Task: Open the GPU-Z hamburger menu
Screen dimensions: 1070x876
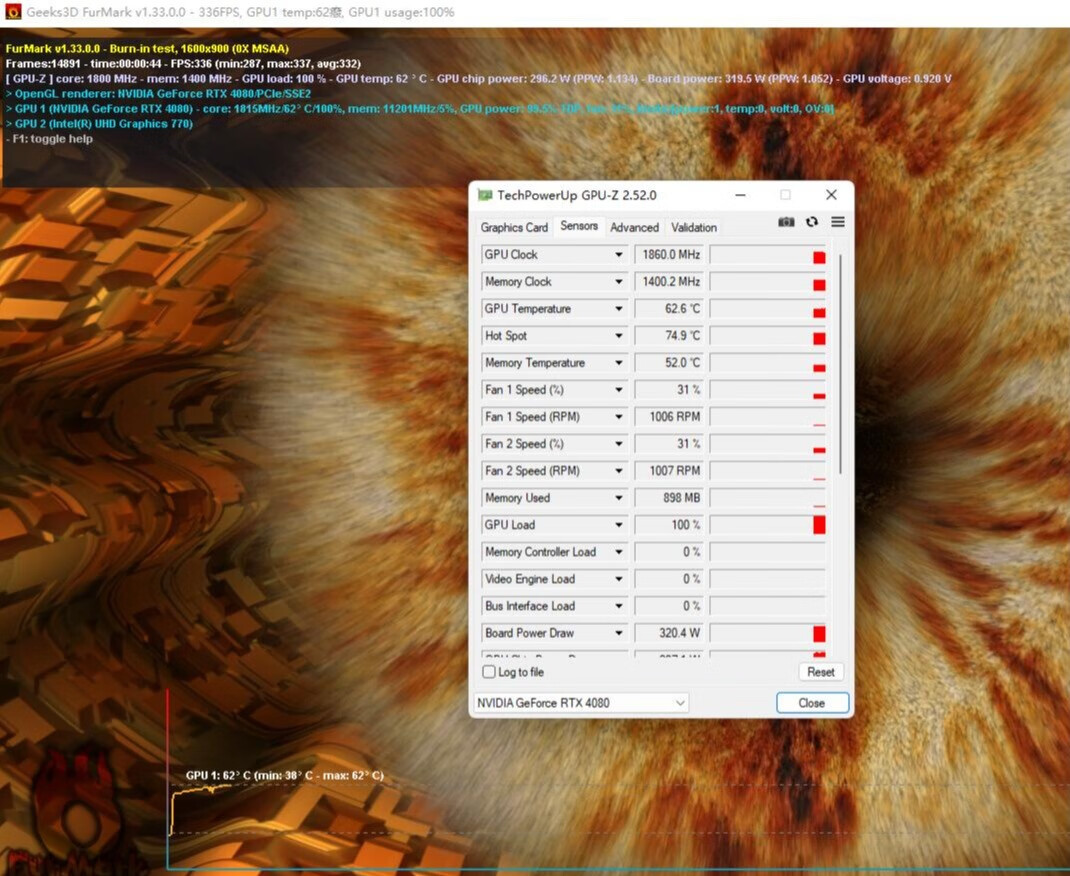Action: tap(838, 222)
